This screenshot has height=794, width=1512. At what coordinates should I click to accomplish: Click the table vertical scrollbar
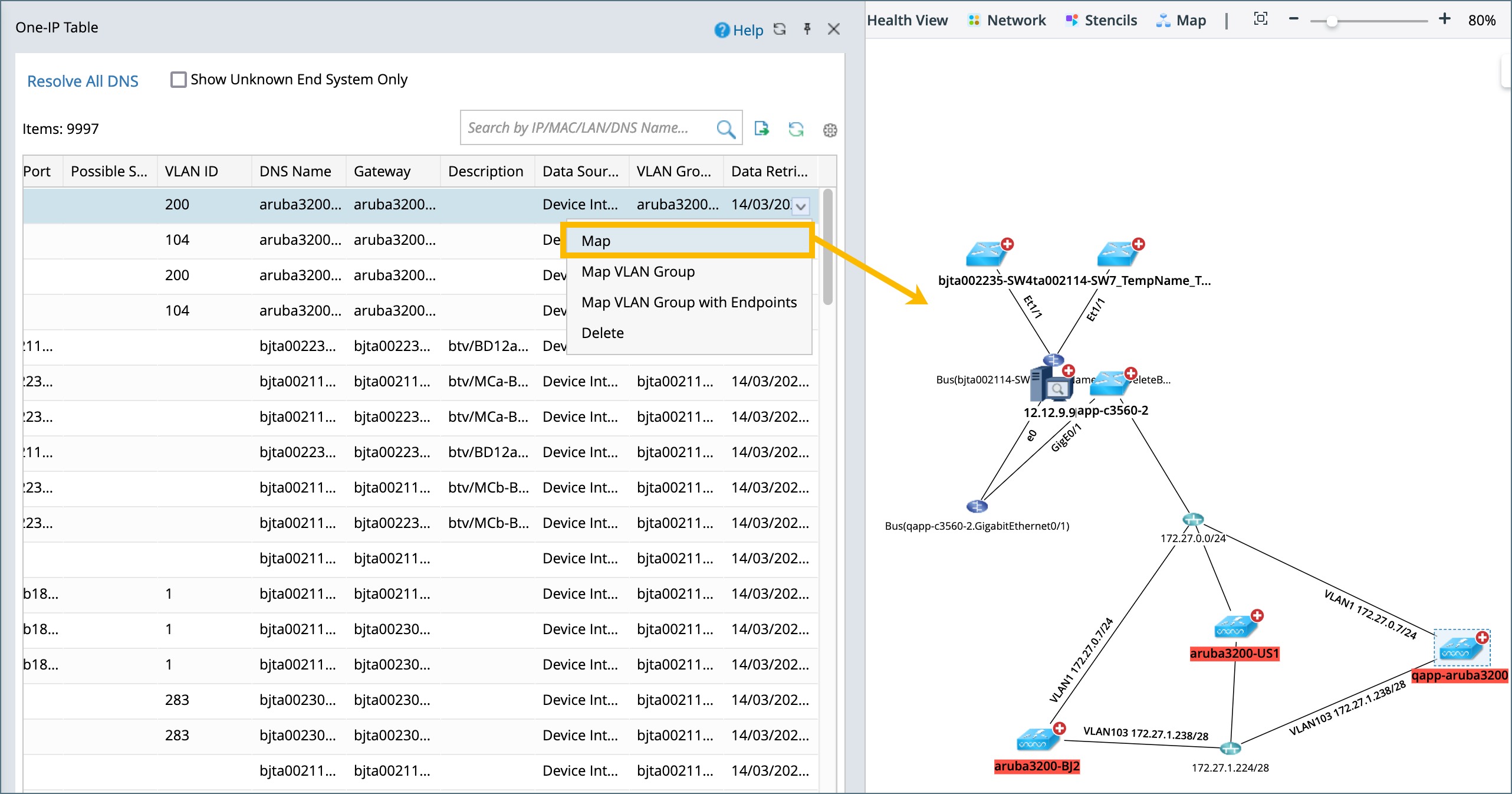click(x=828, y=247)
